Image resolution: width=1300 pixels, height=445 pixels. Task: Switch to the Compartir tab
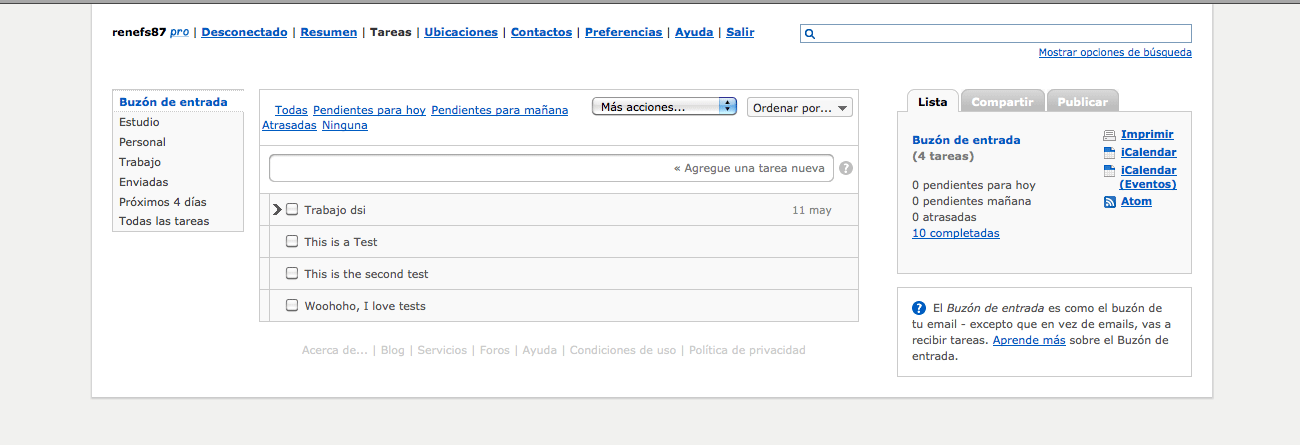click(x=1002, y=102)
